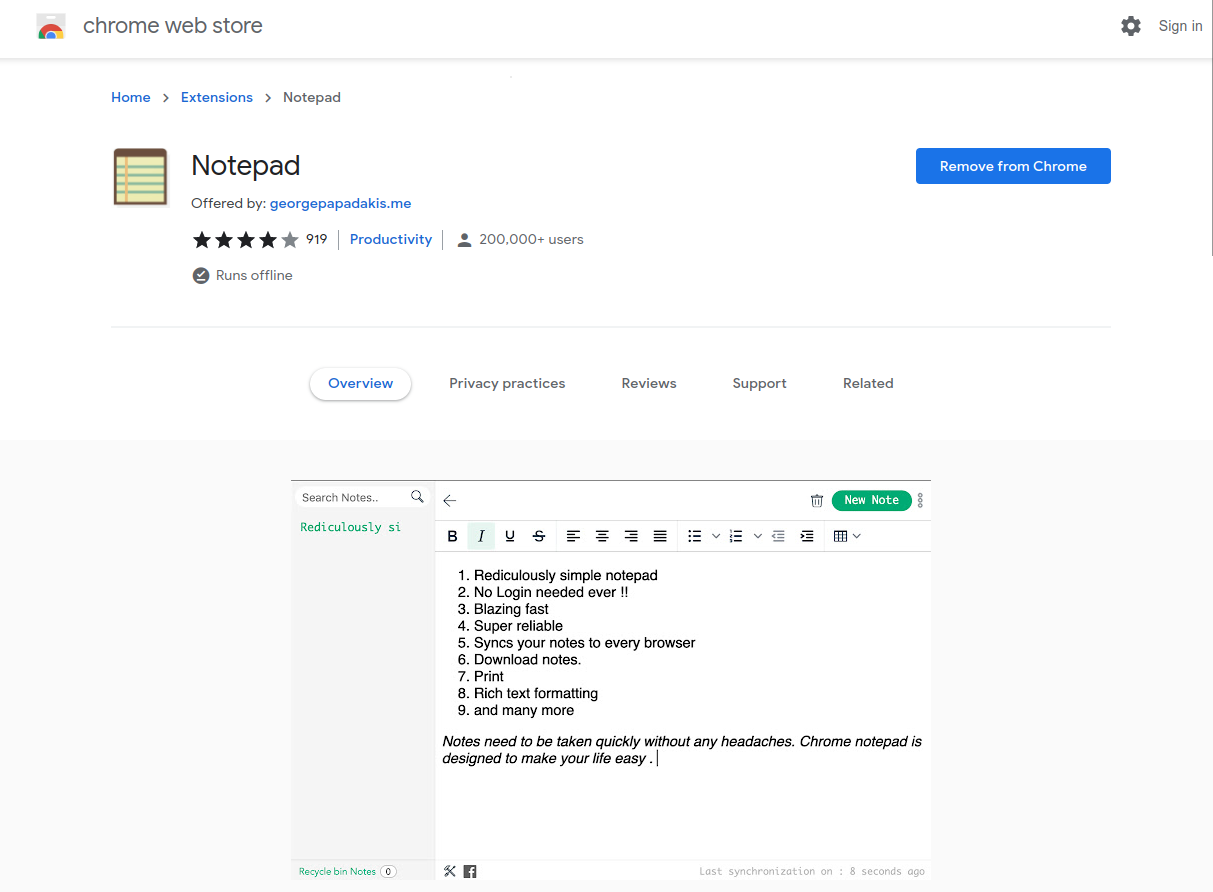Screen dimensions: 1213x892
Task: Expand the bulleted list style dropdown
Action: click(716, 536)
